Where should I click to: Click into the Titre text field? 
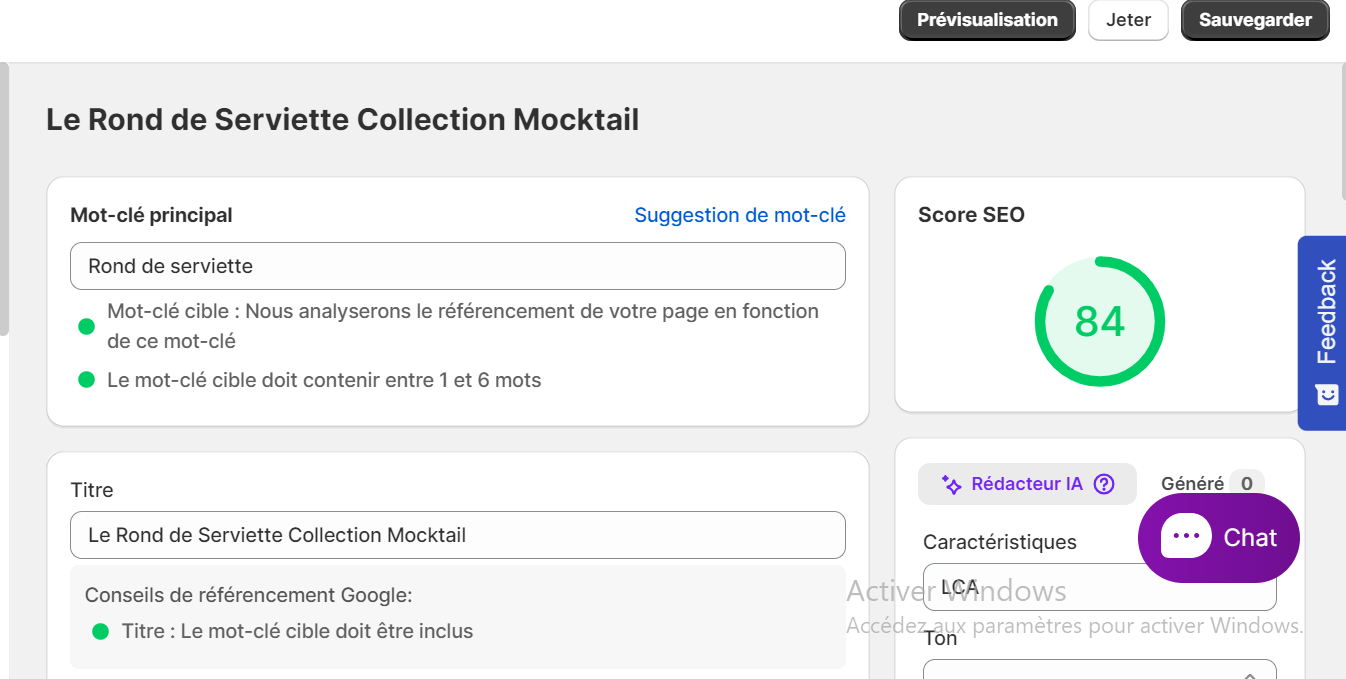458,535
